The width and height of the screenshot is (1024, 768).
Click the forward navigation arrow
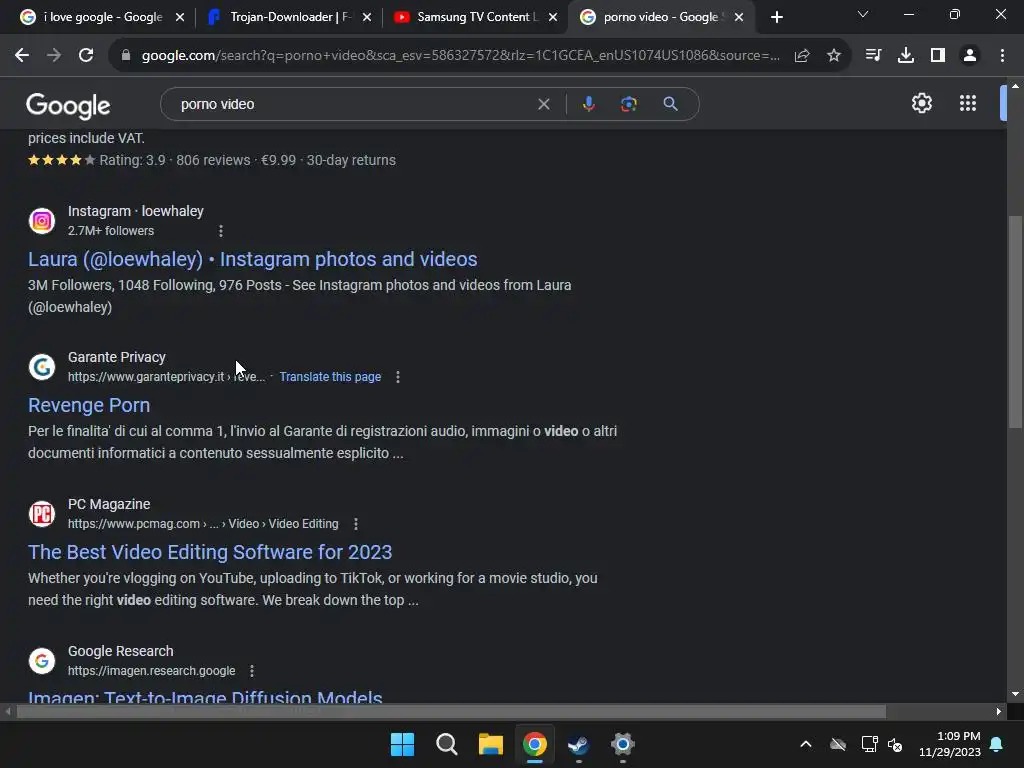click(54, 56)
